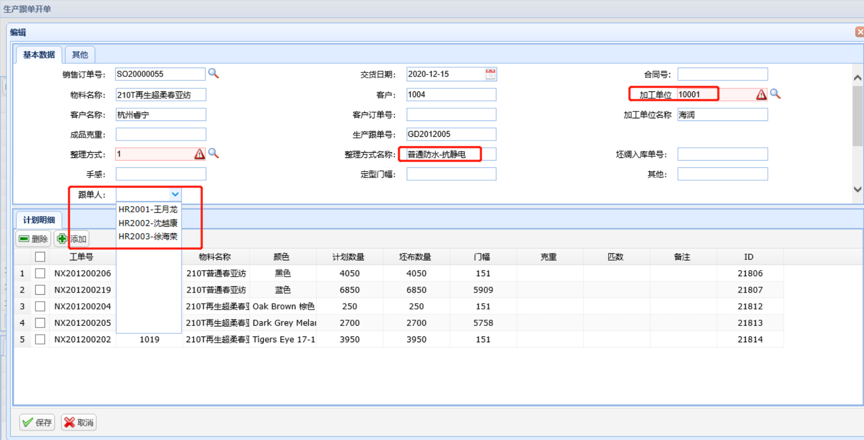Click search icon beside 销售订单号 field
864x440 pixels.
click(213, 74)
